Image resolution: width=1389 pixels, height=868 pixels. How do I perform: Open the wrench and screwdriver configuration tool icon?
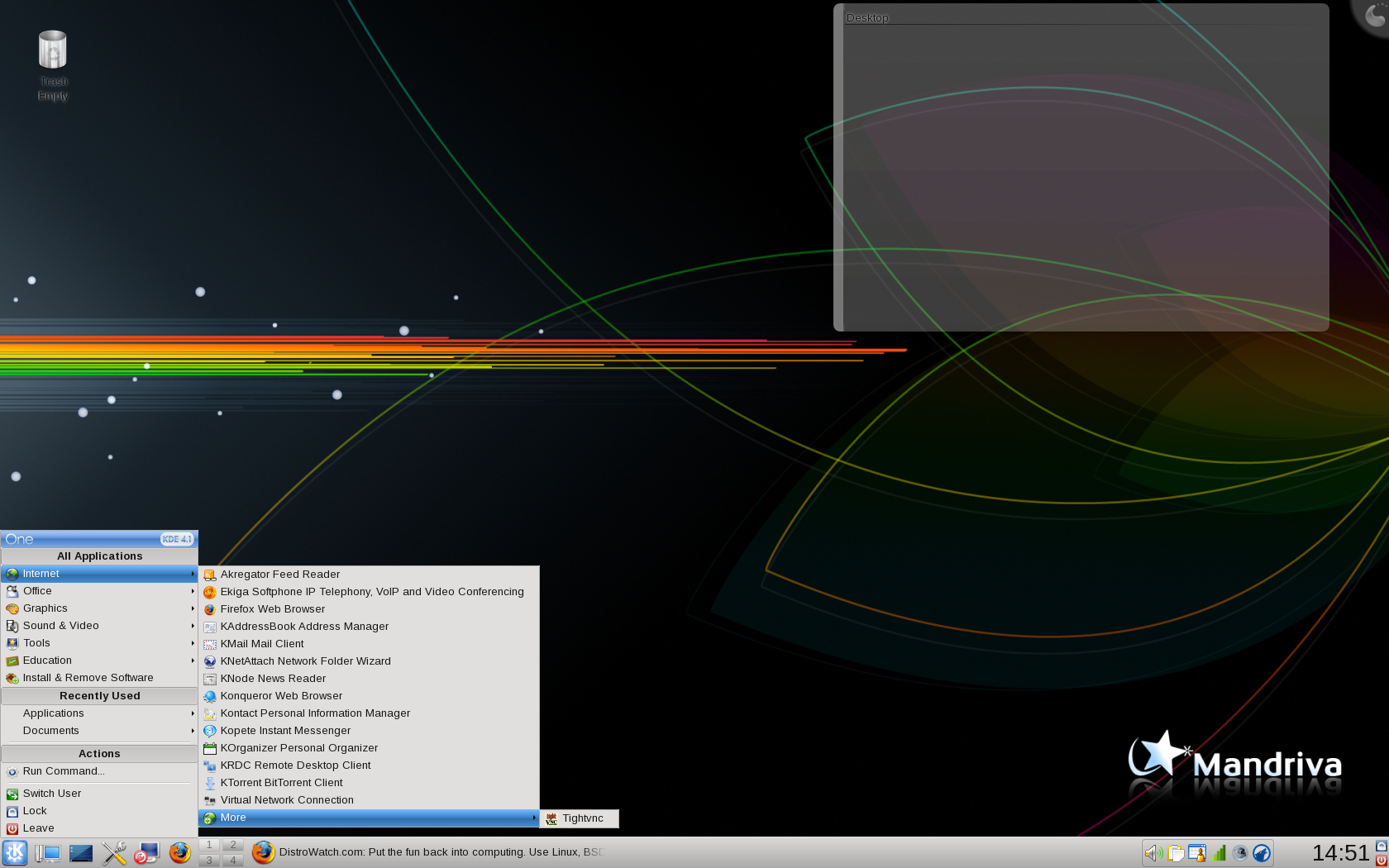point(114,853)
